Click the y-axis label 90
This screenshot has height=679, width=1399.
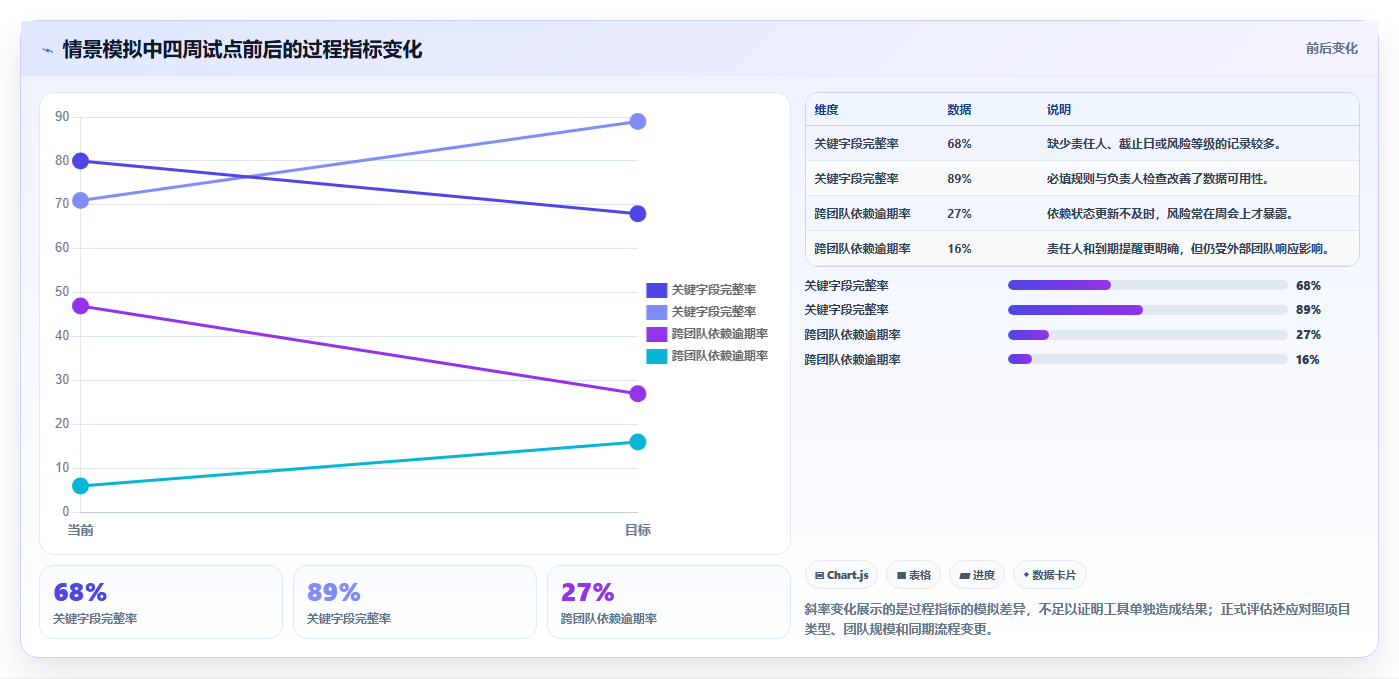pyautogui.click(x=62, y=117)
